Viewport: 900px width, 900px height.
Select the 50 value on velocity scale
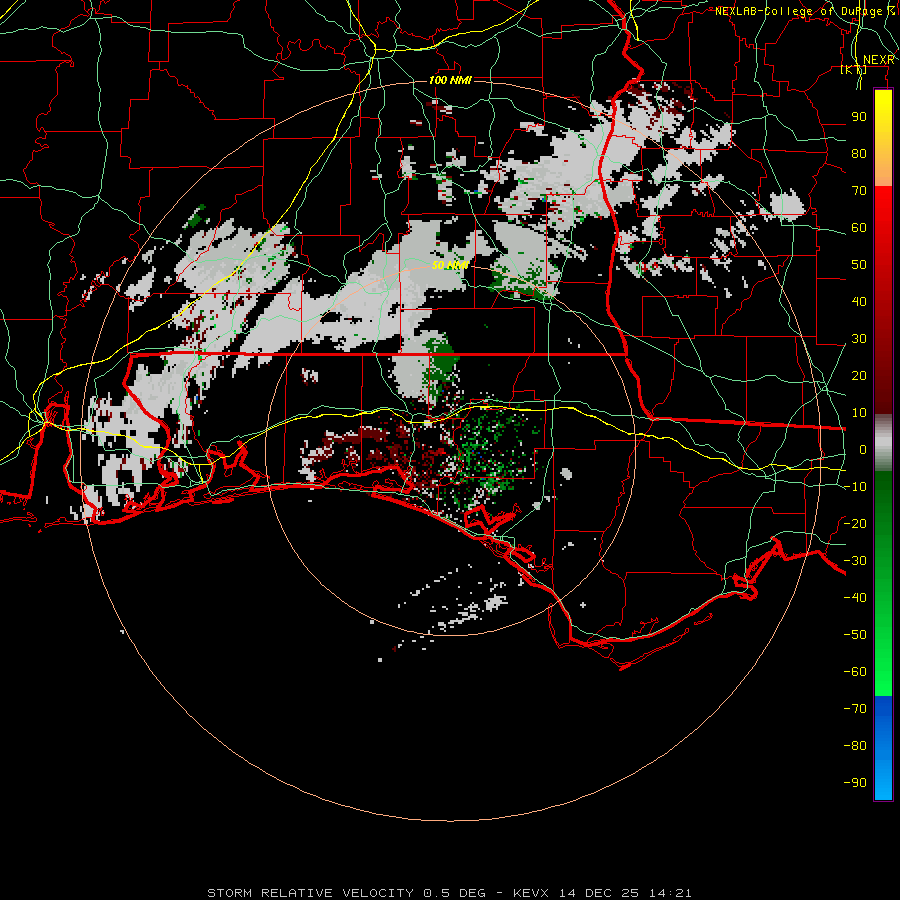(x=859, y=265)
